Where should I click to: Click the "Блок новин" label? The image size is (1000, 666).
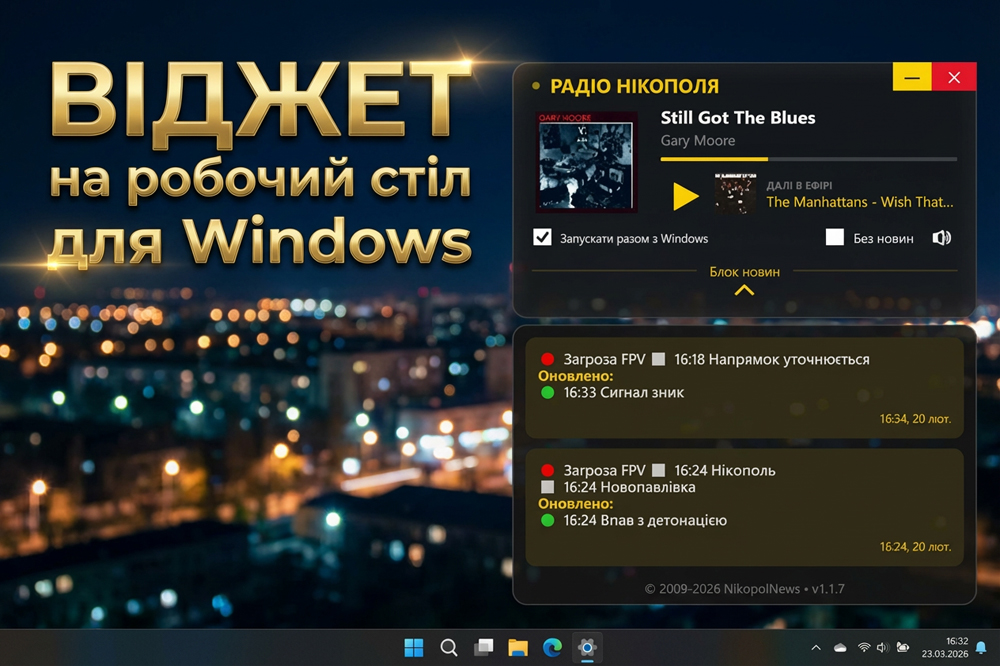(x=744, y=271)
